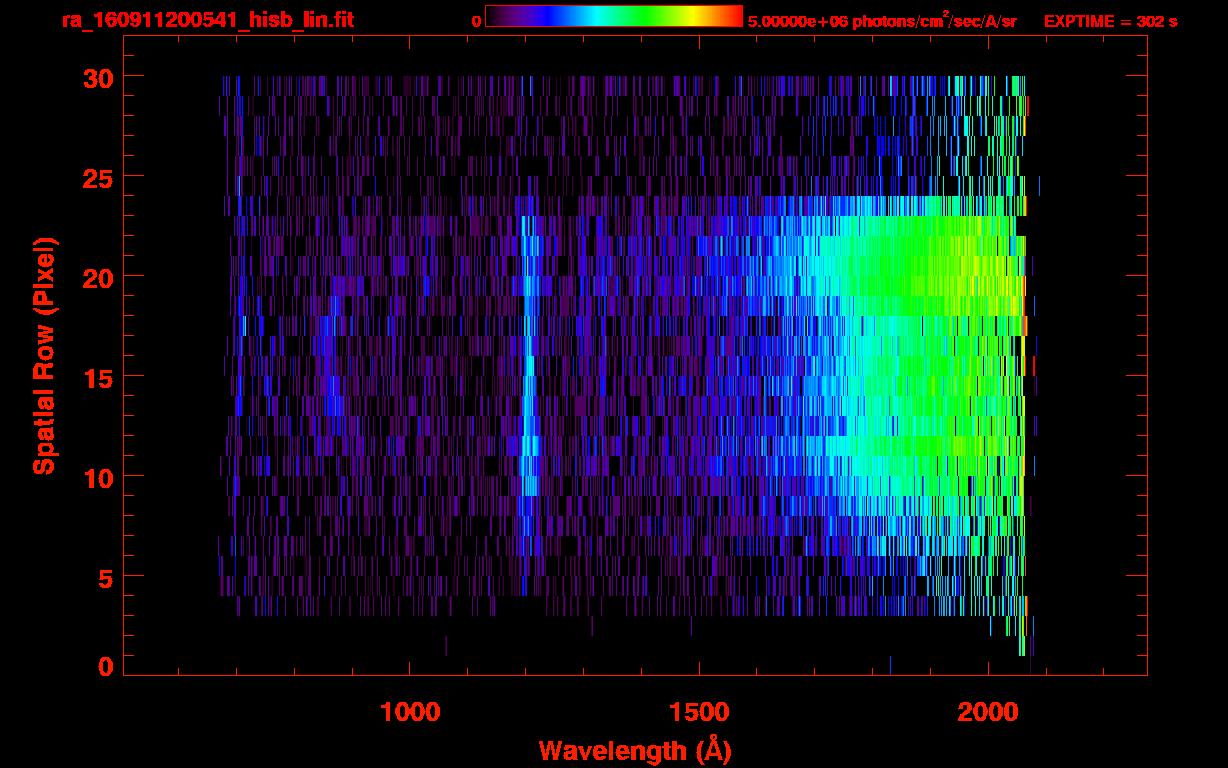The width and height of the screenshot is (1228, 768).
Task: Click the rainbow color scale bar
Action: pyautogui.click(x=614, y=16)
